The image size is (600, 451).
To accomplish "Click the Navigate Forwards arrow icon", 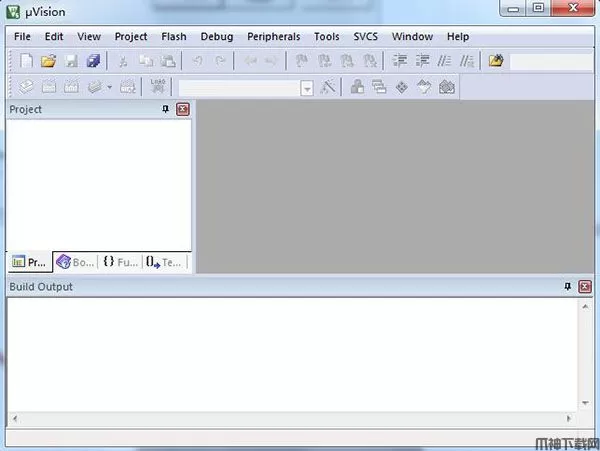I will click(271, 61).
